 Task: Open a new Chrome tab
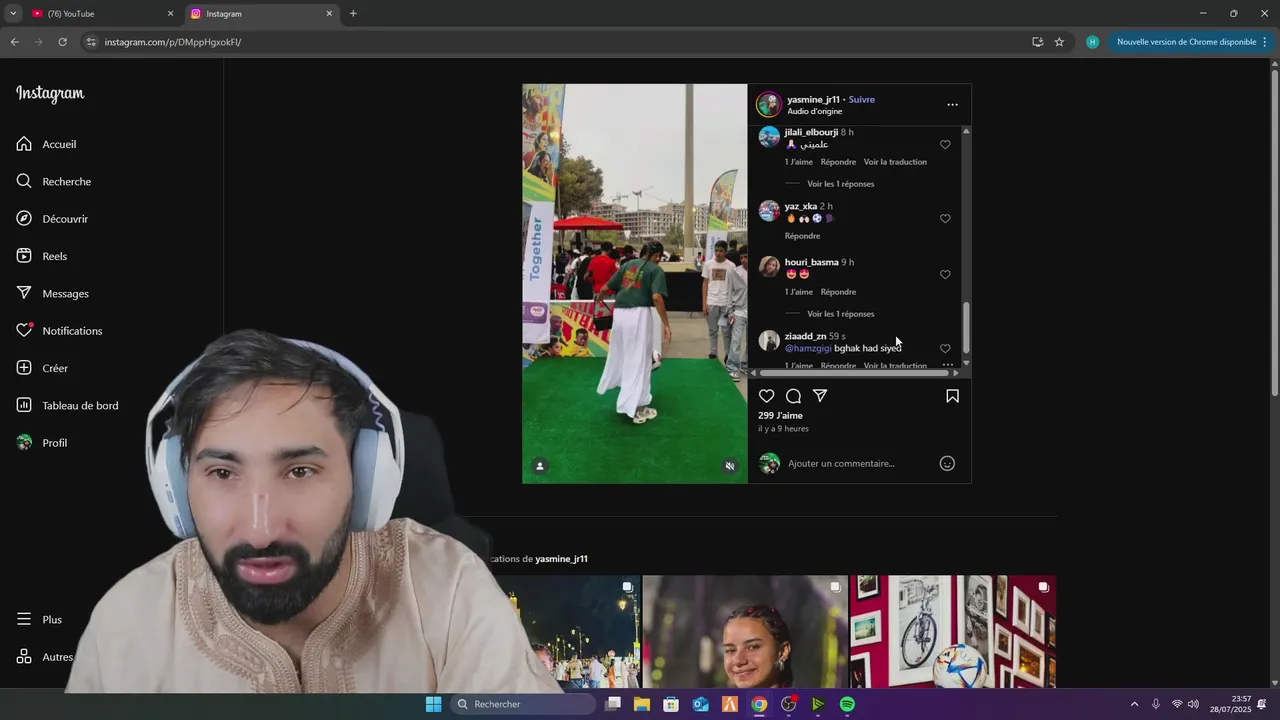(353, 14)
